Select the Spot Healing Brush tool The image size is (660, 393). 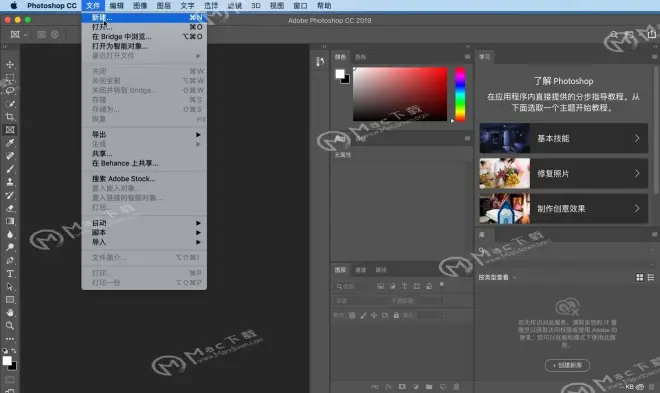pos(10,156)
